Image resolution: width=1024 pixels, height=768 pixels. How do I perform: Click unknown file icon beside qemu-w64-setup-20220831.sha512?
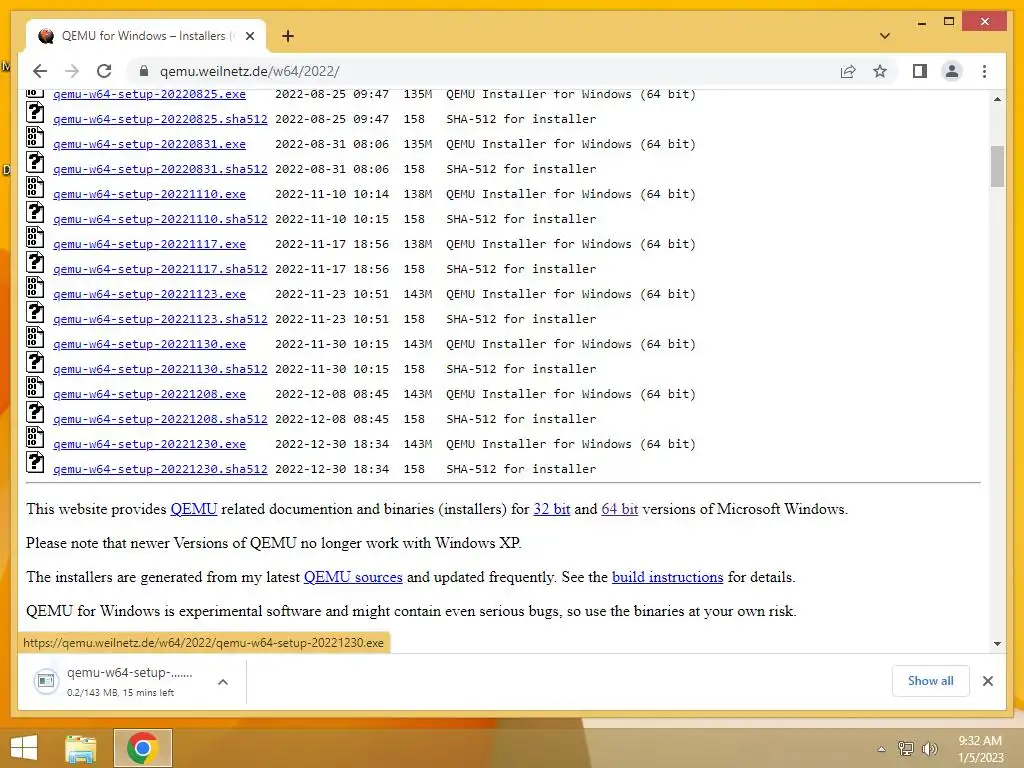click(x=35, y=162)
